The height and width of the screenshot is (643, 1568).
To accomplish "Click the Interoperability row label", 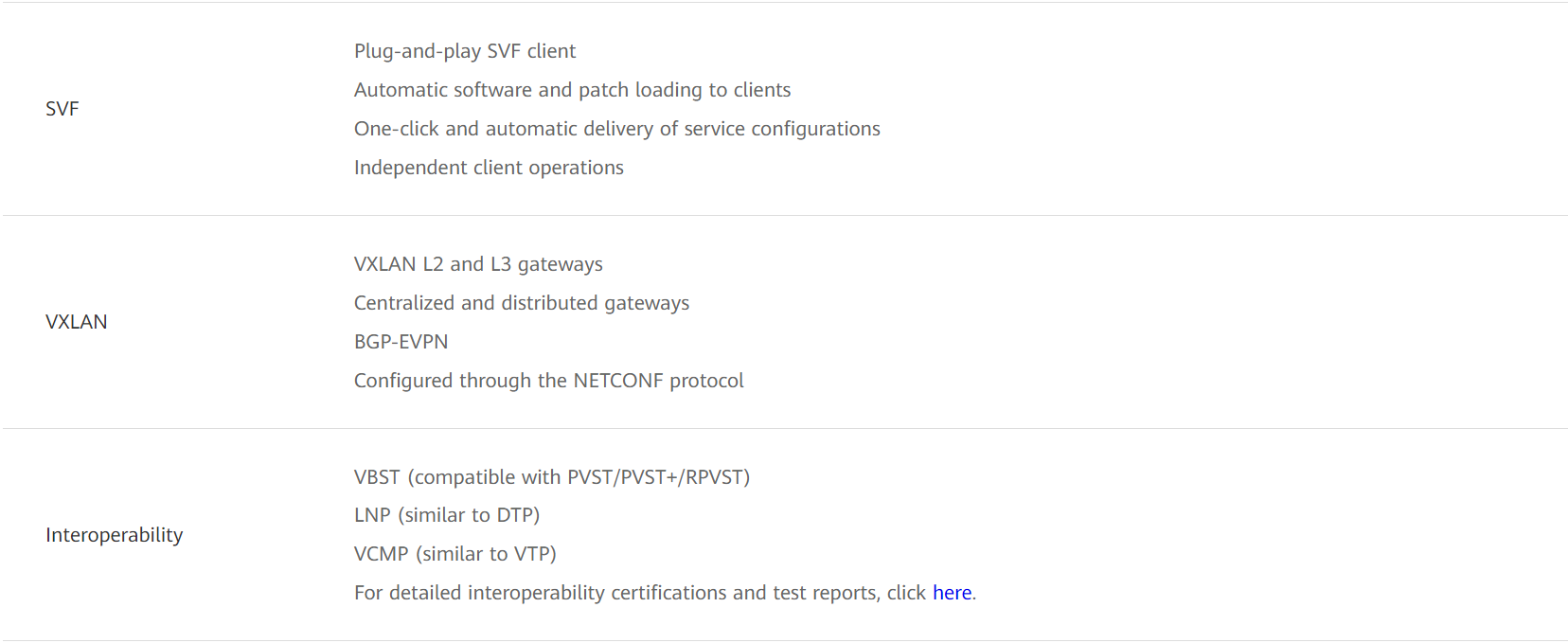I will tap(115, 535).
